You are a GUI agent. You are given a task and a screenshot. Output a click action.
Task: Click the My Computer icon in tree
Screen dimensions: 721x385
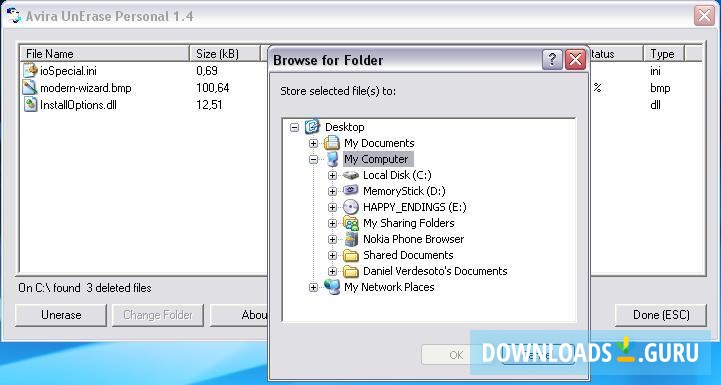coord(332,159)
